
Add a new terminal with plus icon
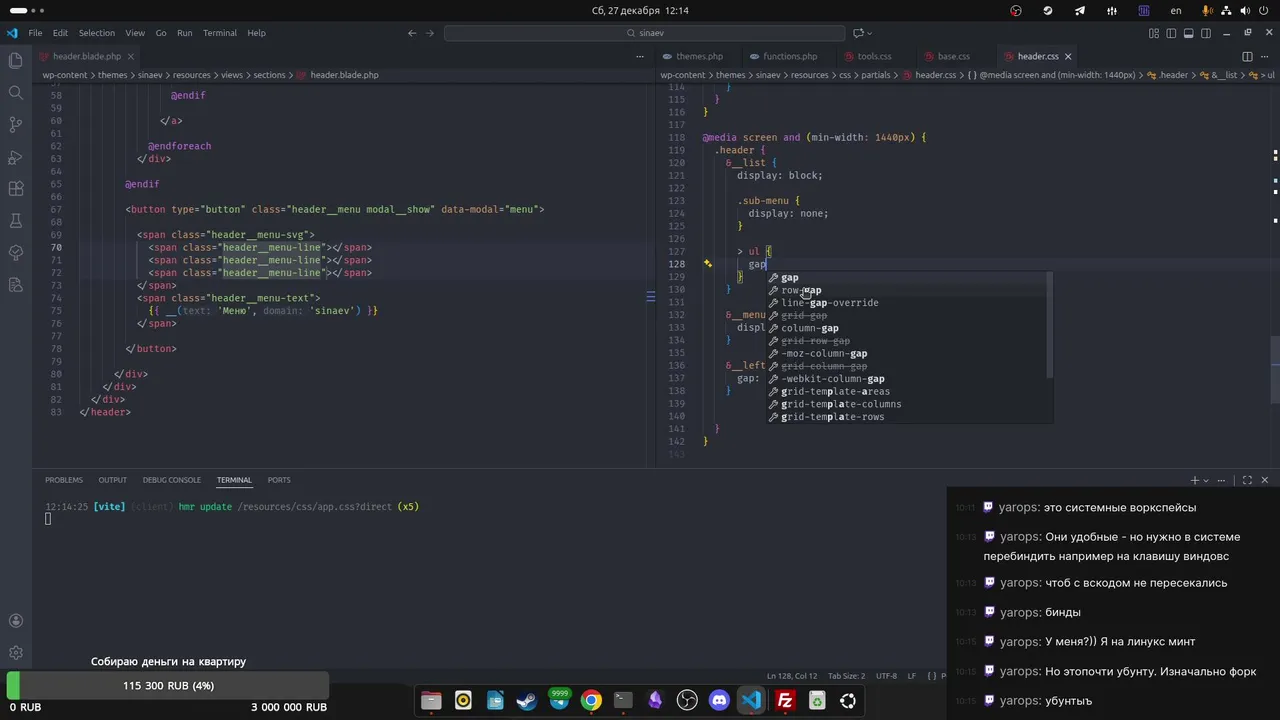pyautogui.click(x=1194, y=480)
